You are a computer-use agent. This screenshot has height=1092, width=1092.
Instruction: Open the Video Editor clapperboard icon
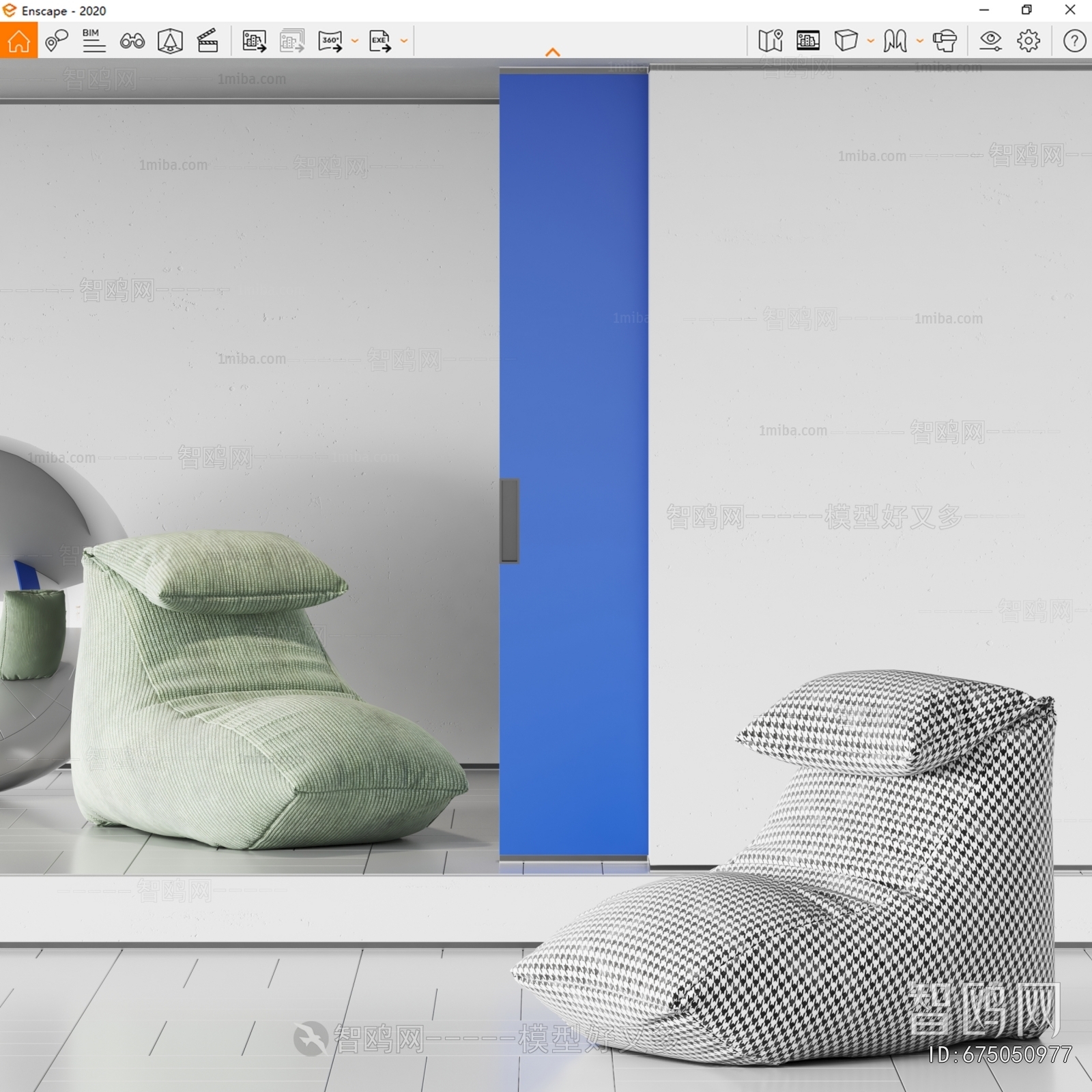207,41
